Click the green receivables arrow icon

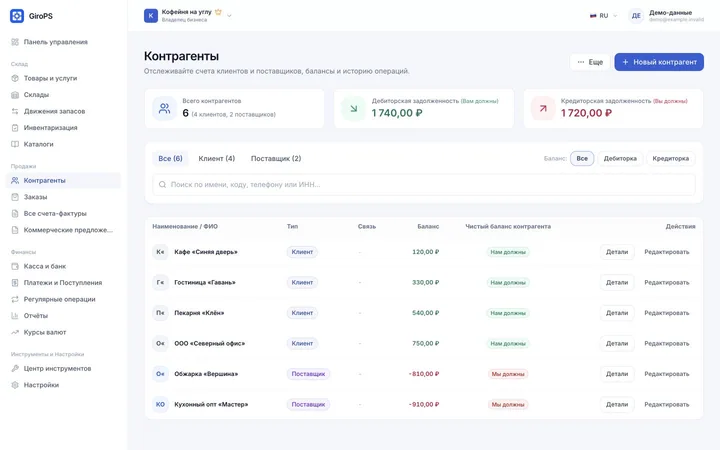[354, 109]
